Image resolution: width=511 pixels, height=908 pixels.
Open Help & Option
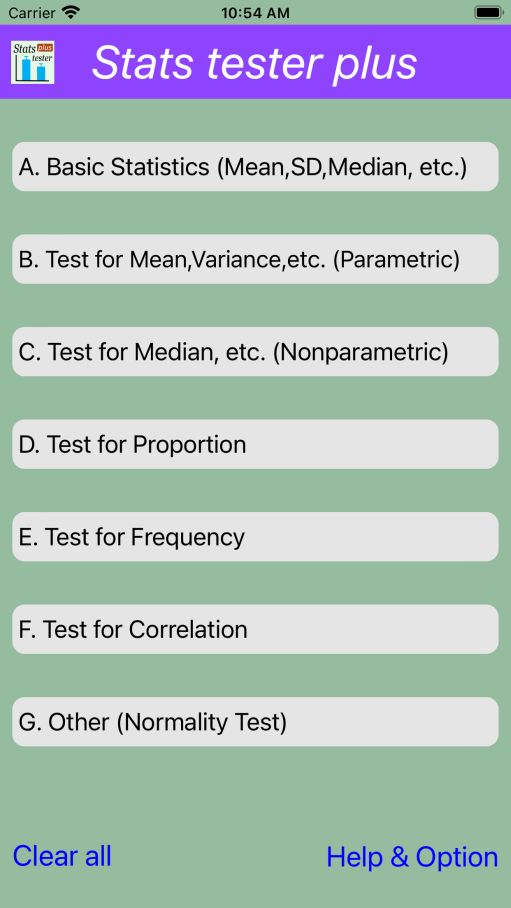[412, 857]
